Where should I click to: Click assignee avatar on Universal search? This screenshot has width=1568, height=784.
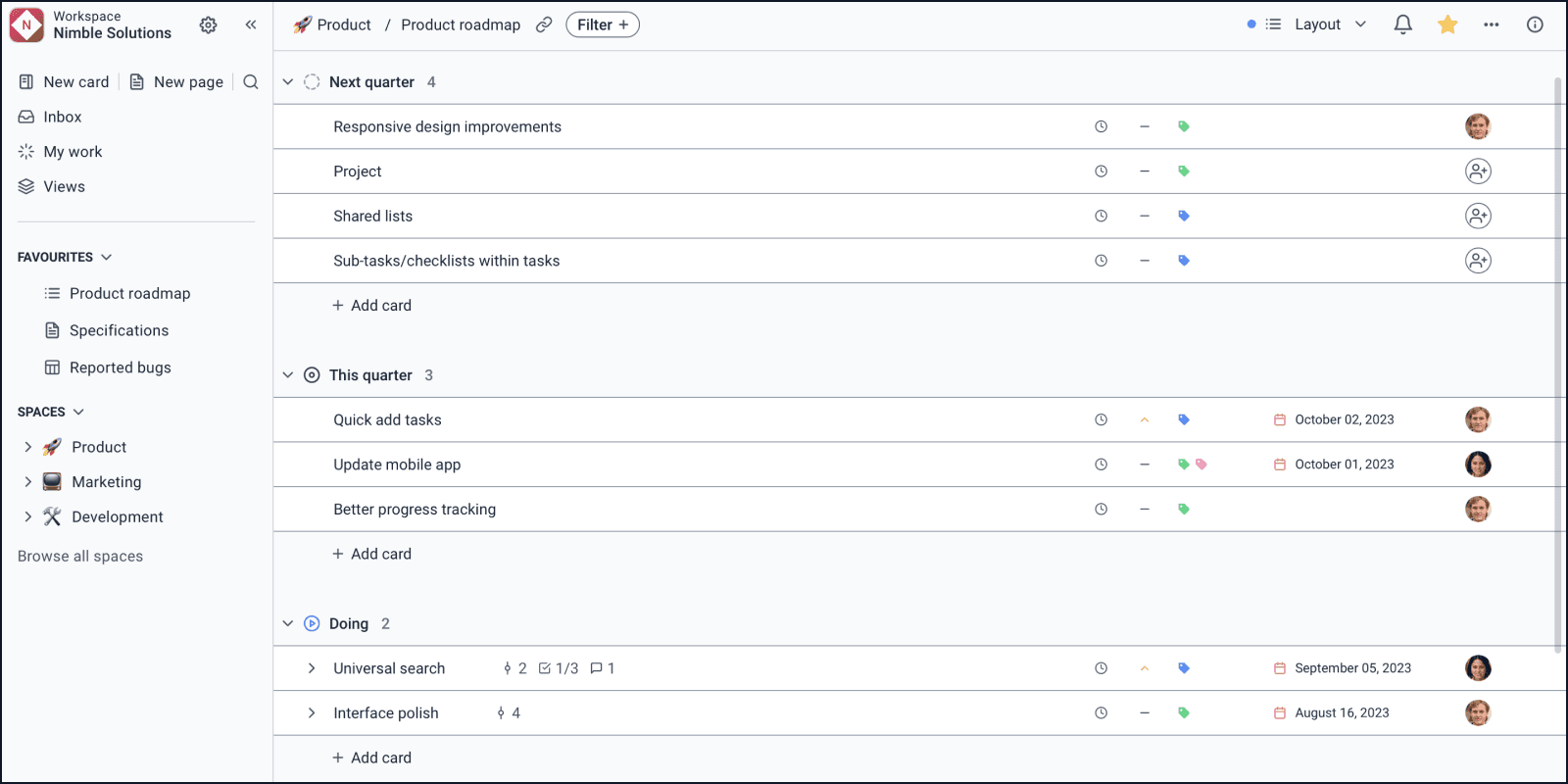(x=1478, y=668)
